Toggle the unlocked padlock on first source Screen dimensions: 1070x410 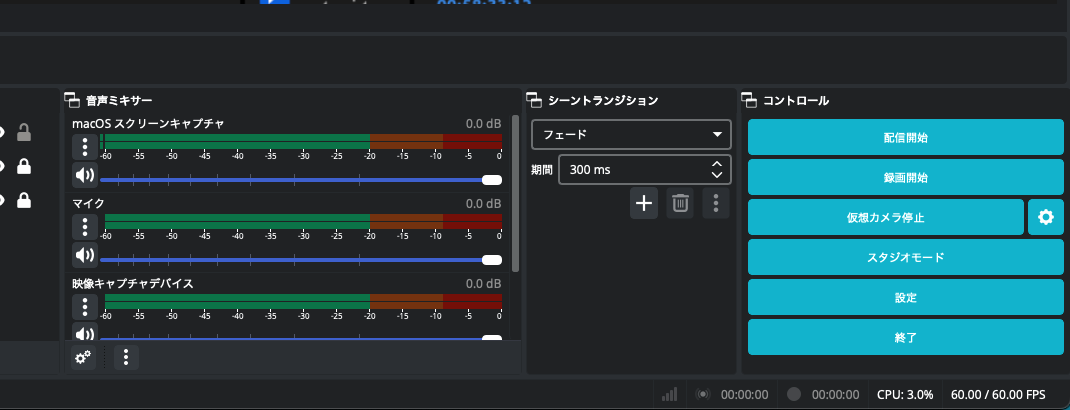24,132
